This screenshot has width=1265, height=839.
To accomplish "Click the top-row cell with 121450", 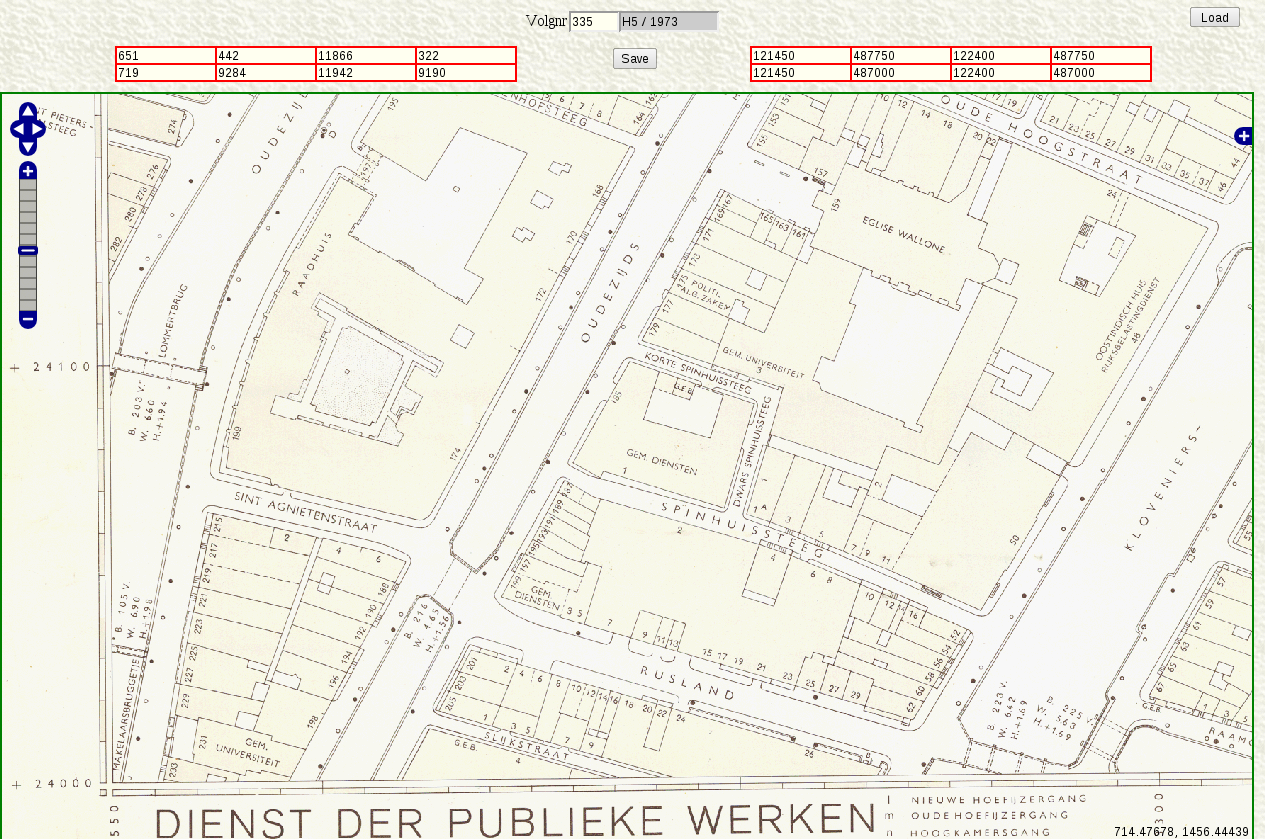I will click(801, 56).
